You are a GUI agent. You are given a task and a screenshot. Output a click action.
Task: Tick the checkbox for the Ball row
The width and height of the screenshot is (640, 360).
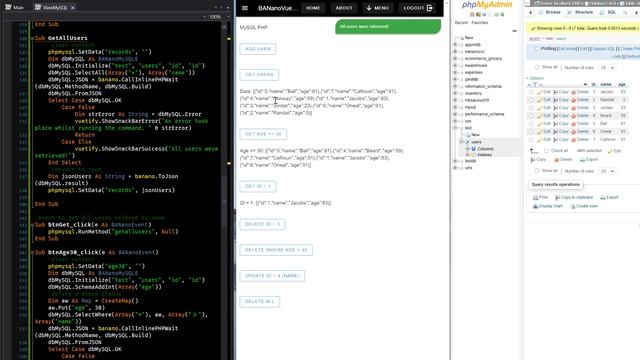[531, 124]
